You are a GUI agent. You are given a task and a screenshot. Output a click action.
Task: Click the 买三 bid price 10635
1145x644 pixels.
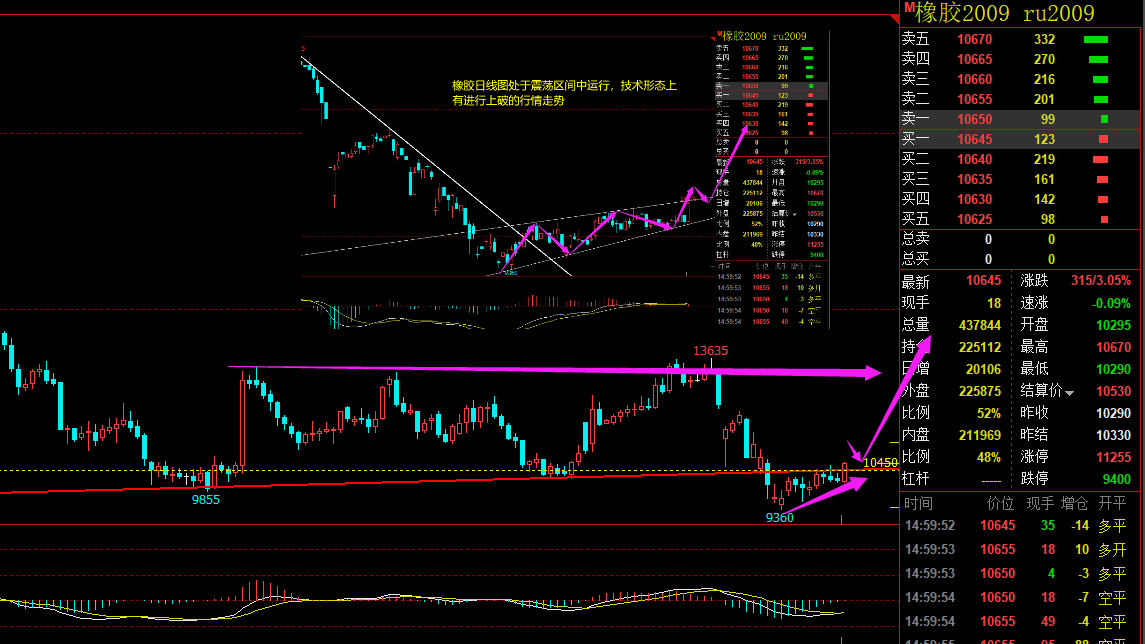974,179
